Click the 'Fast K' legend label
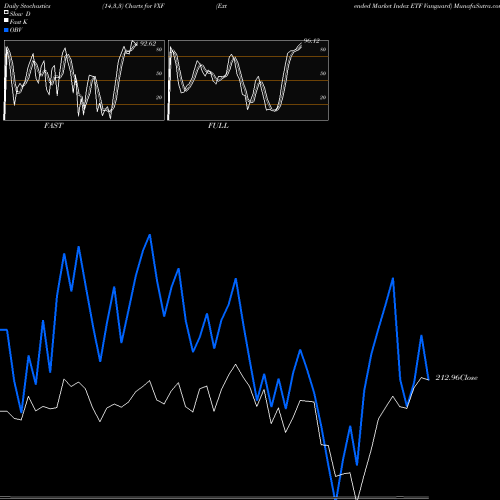Screen dimensions: 500x500 point(19,22)
